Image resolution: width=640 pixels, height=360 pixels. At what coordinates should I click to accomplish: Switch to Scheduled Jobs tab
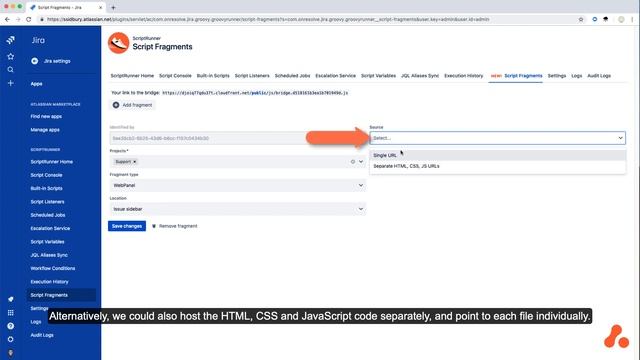tap(292, 76)
